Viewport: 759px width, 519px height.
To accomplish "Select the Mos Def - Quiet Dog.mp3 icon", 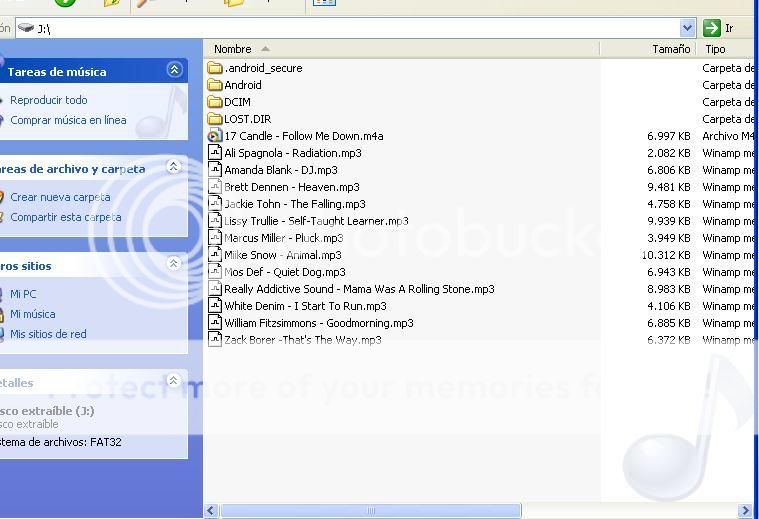I will (214, 272).
